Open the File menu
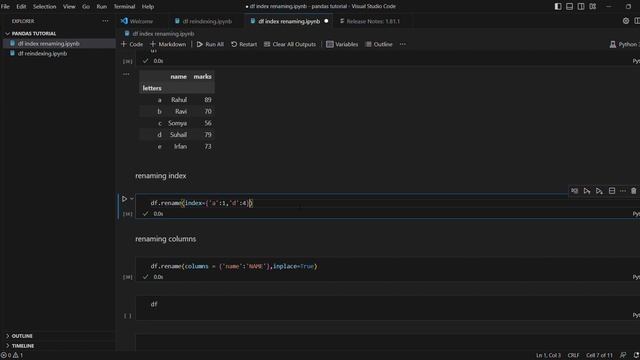The width and height of the screenshot is (640, 360). 5,7
